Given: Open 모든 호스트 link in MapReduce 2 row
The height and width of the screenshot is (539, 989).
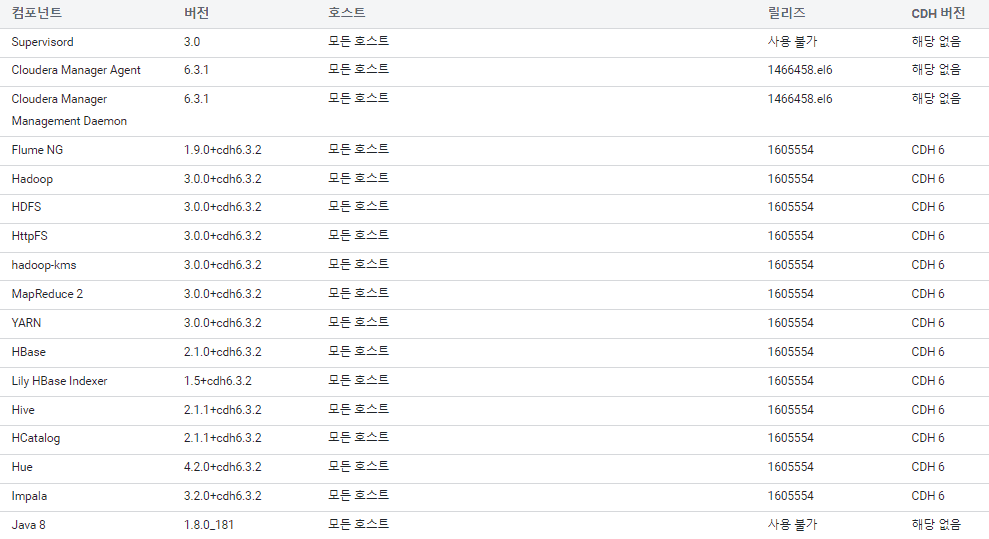Looking at the screenshot, I should point(358,293).
